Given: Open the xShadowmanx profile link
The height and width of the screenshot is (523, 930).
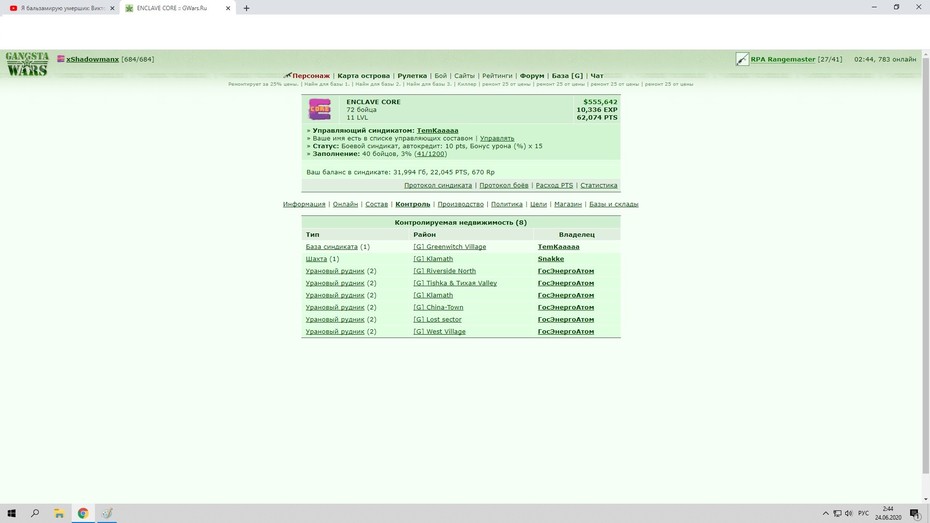Looking at the screenshot, I should click(x=93, y=59).
